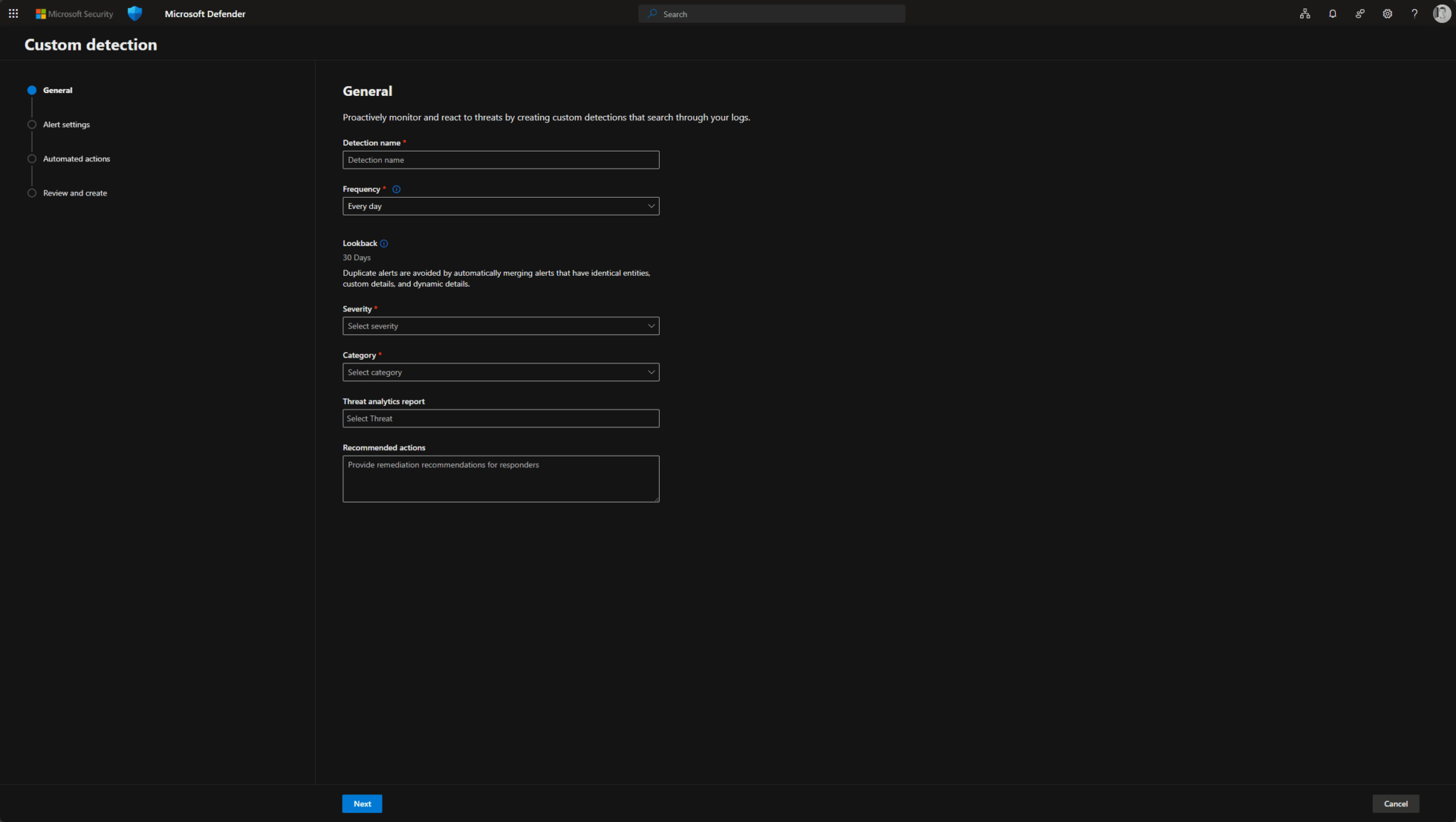Open the site map icon in the header

[x=1305, y=14]
